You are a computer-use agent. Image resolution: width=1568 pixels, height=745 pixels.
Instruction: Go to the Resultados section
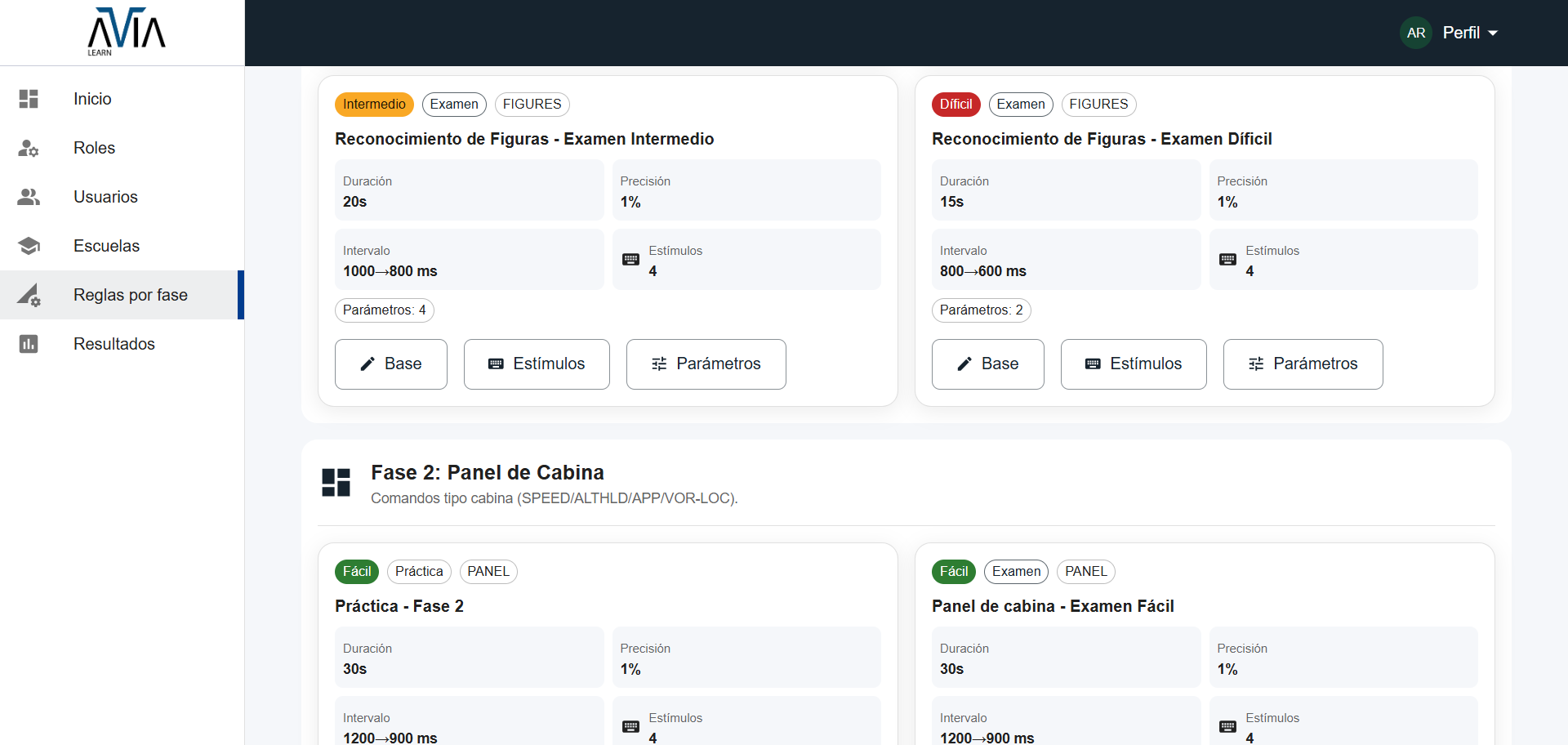(114, 344)
